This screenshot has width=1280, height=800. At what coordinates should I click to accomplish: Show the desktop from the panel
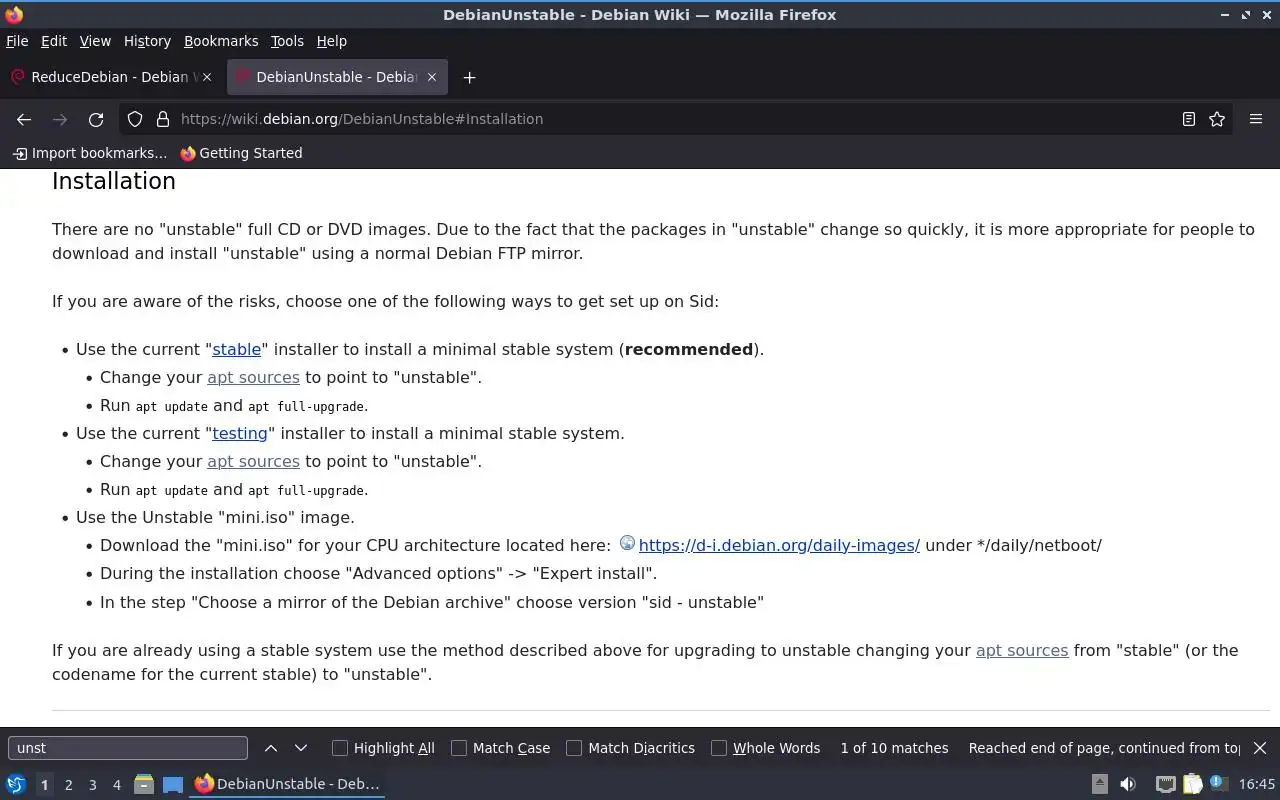[x=173, y=784]
